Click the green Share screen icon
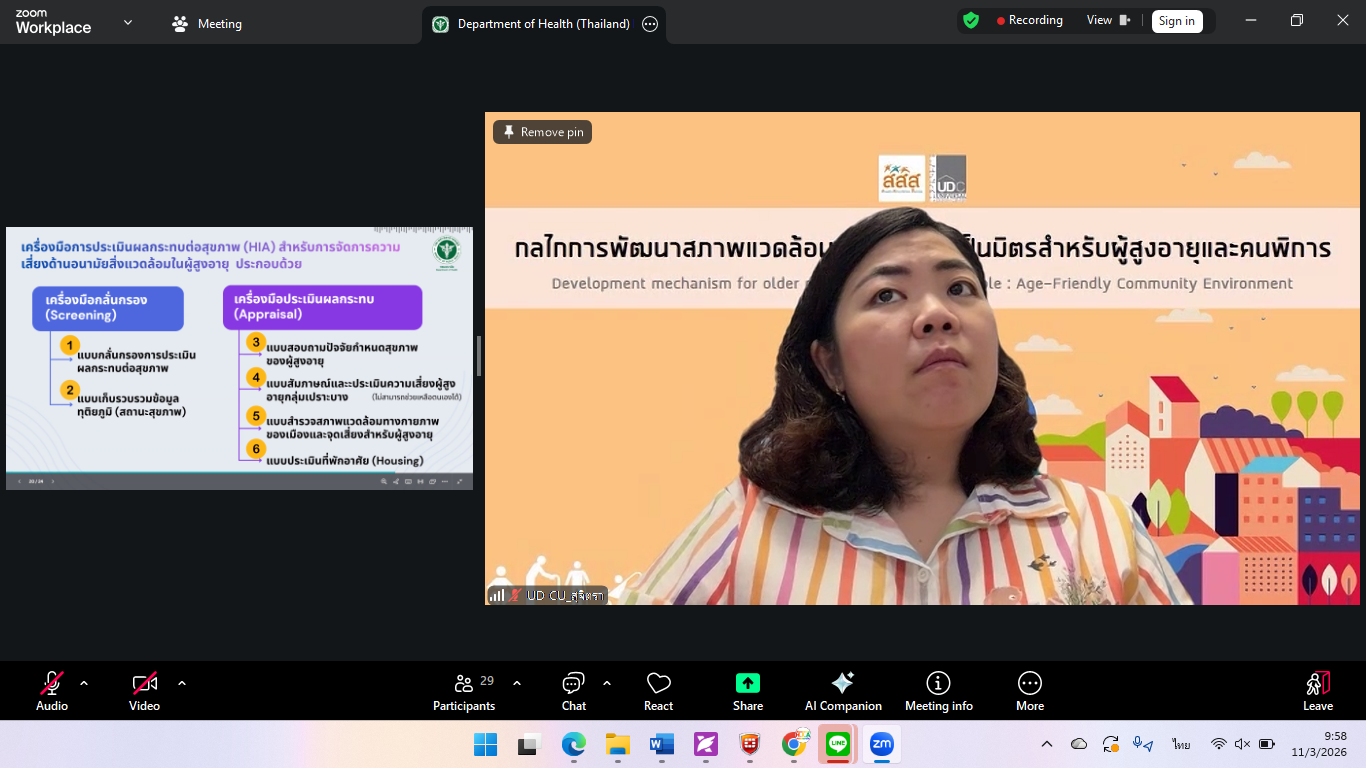This screenshot has height=768, width=1366. tap(747, 683)
